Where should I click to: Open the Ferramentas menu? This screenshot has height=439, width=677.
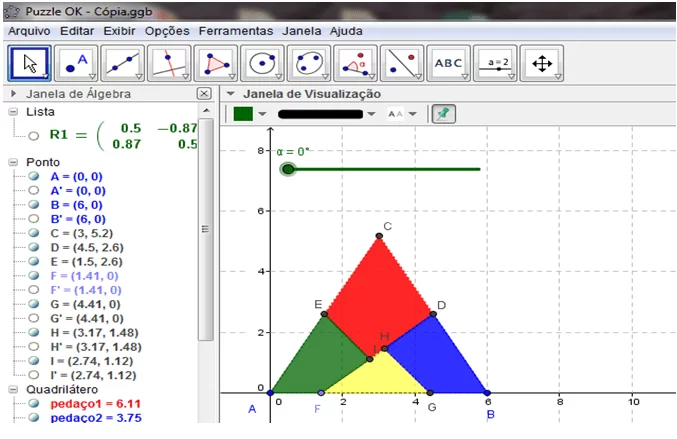click(236, 31)
